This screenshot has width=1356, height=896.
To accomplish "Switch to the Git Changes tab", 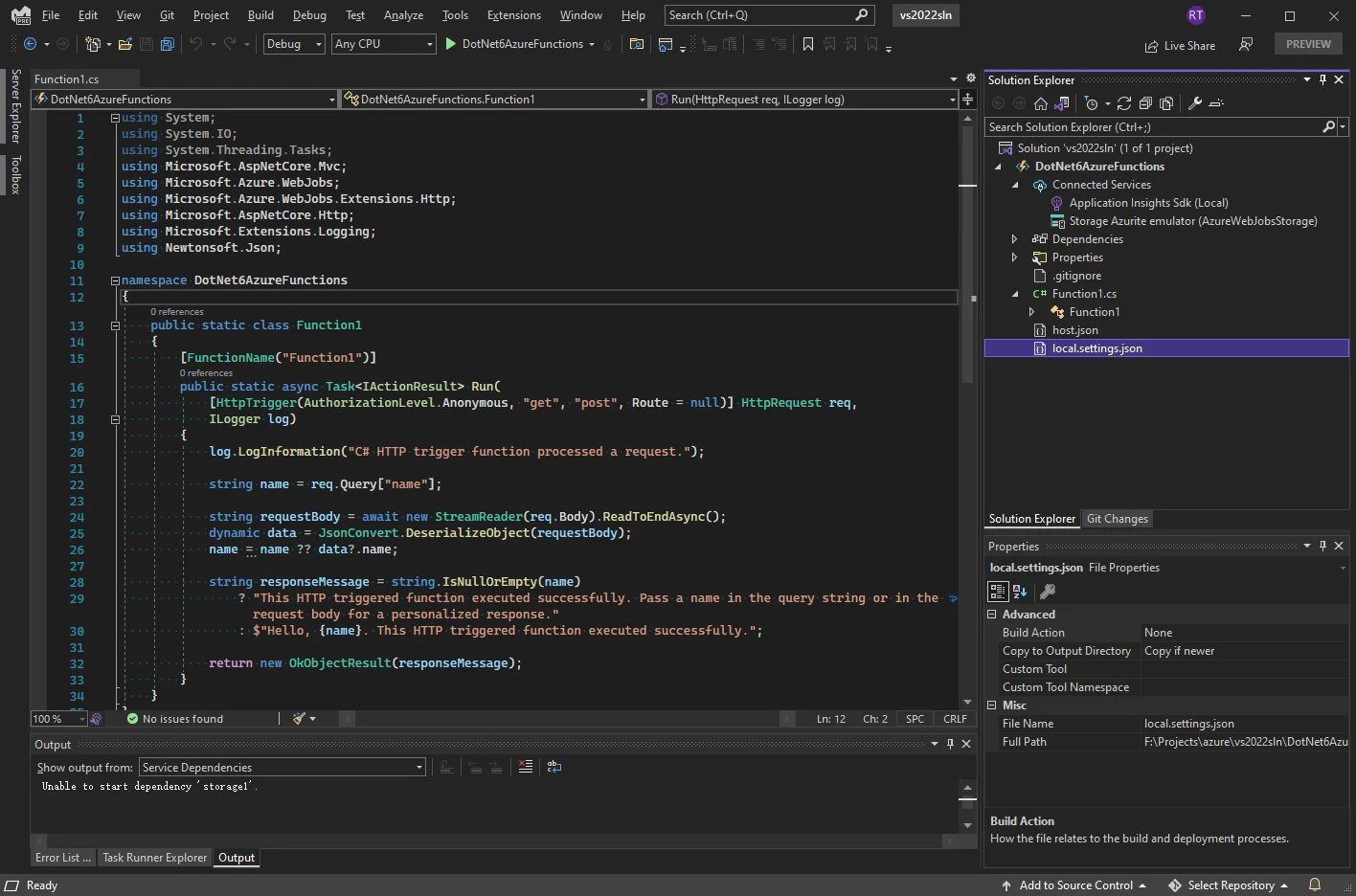I will (1117, 519).
